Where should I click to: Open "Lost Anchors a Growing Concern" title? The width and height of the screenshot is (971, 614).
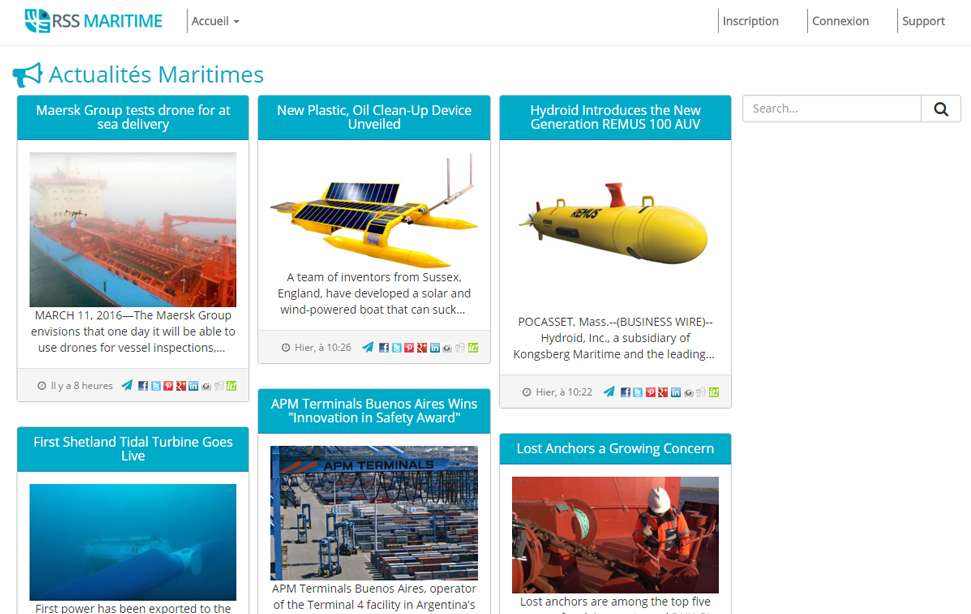pos(616,449)
